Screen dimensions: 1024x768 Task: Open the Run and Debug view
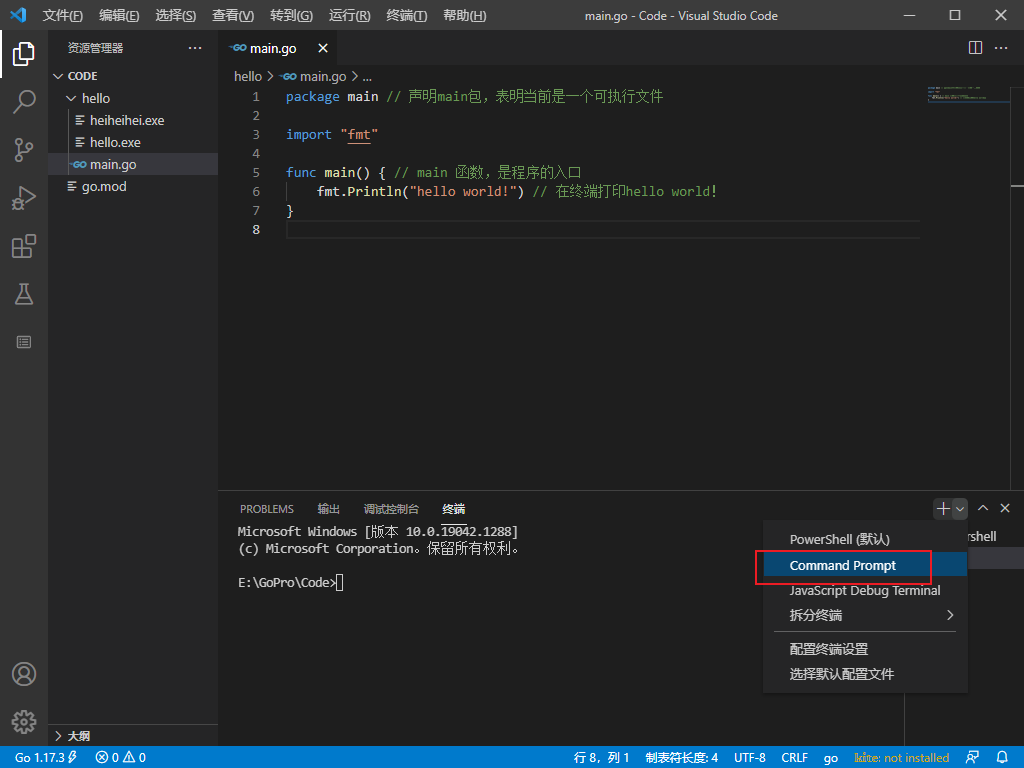pyautogui.click(x=24, y=198)
